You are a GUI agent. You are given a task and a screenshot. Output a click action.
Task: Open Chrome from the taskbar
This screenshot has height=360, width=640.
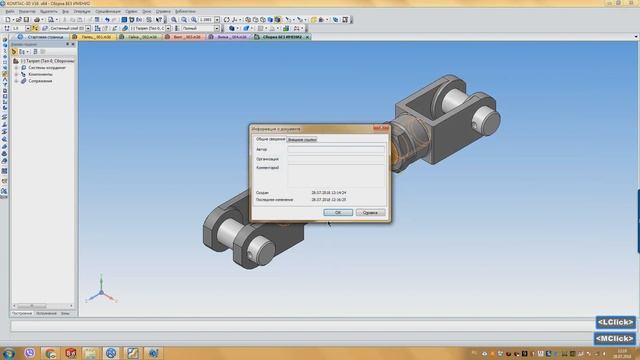click(x=50, y=353)
